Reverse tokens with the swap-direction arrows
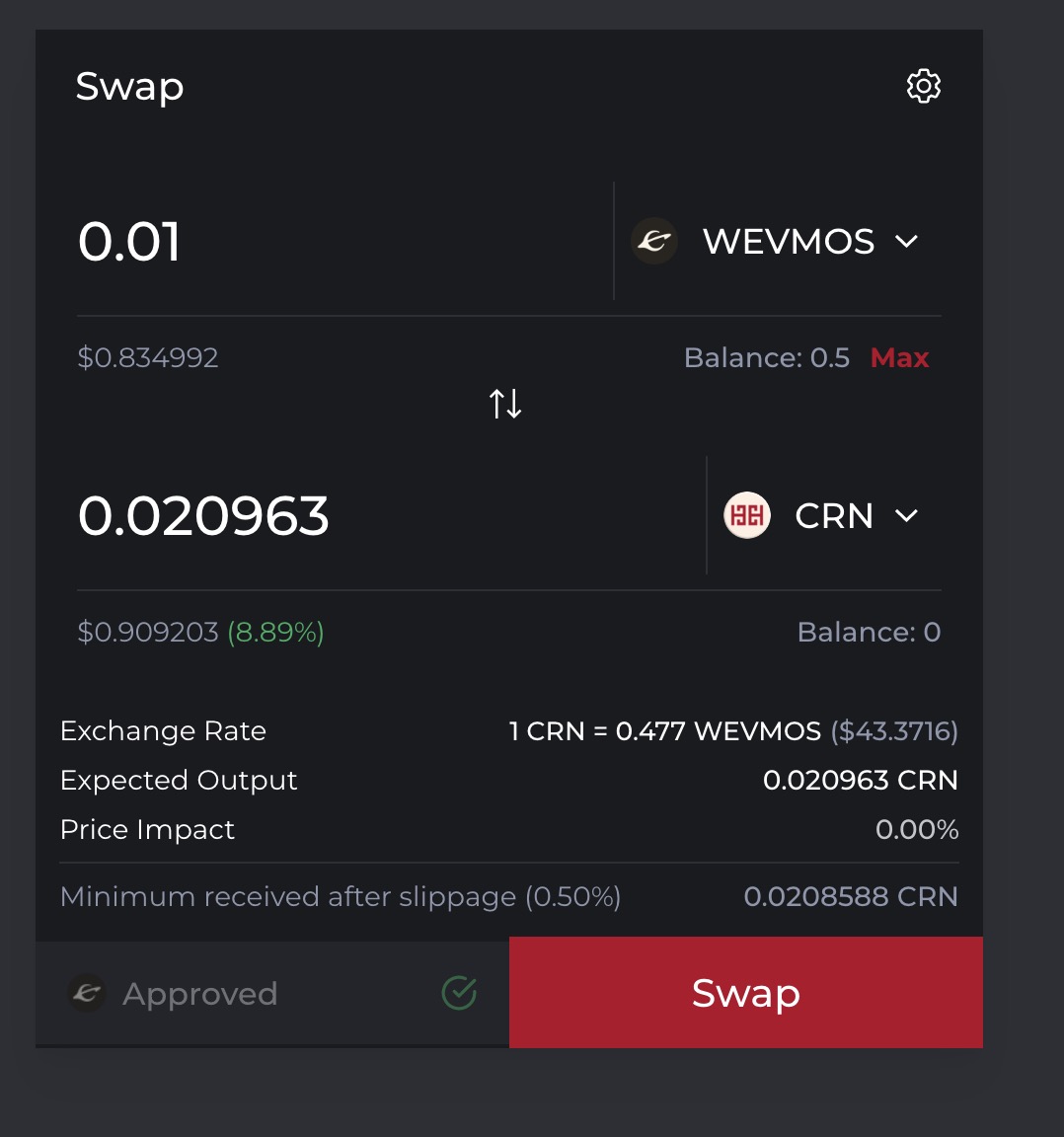 tap(505, 404)
